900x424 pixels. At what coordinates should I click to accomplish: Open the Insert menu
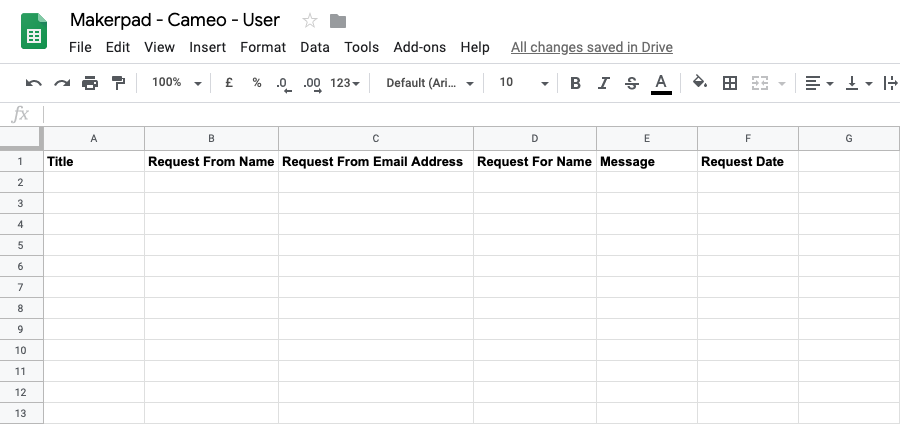click(x=207, y=47)
